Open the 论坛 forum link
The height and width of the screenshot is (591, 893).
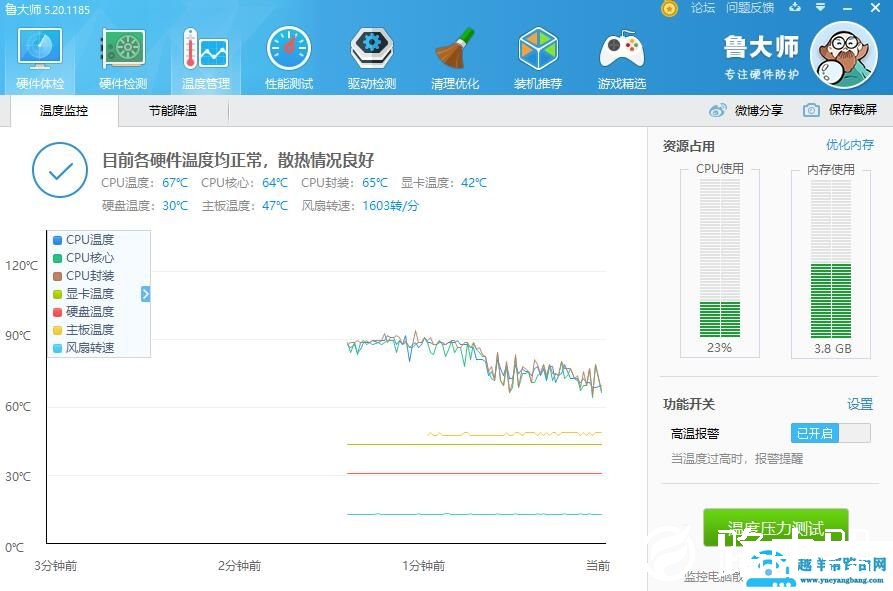click(702, 8)
